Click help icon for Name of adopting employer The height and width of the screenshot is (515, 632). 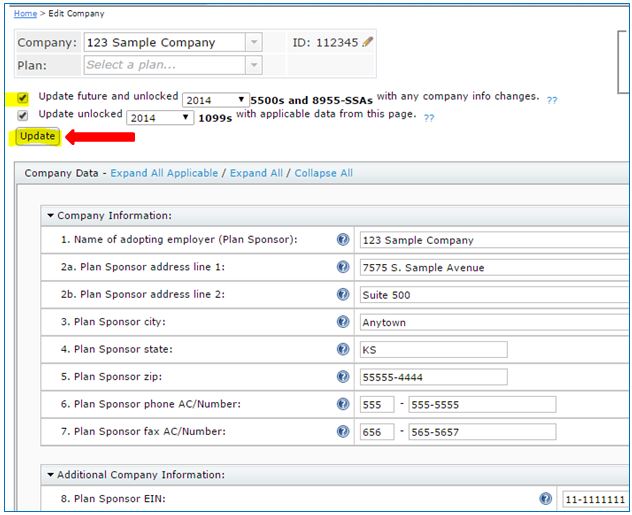343,240
